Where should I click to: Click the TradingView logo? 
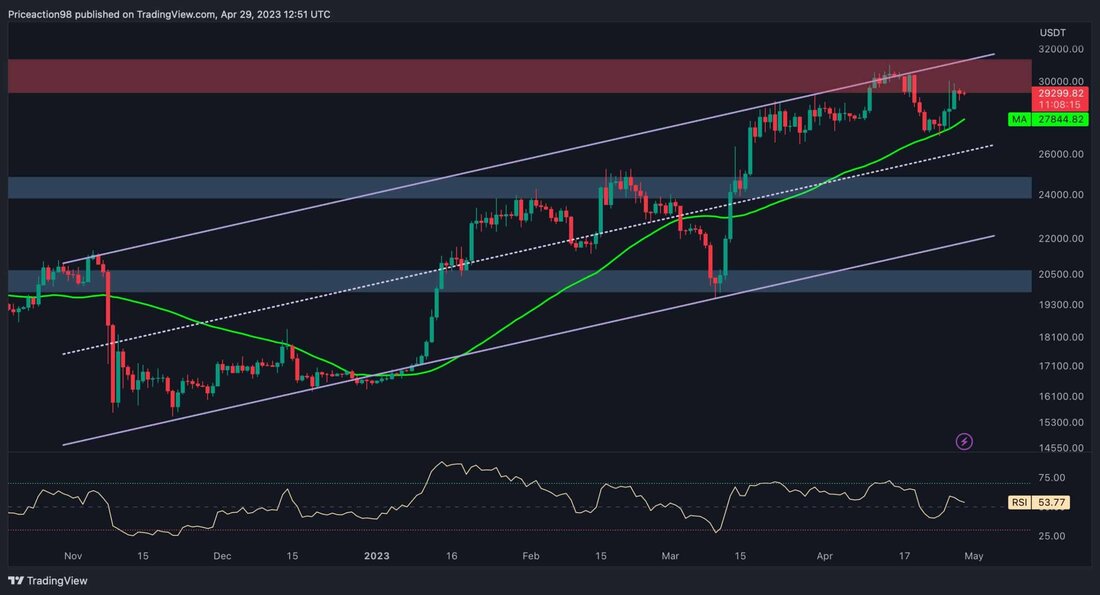[48, 580]
